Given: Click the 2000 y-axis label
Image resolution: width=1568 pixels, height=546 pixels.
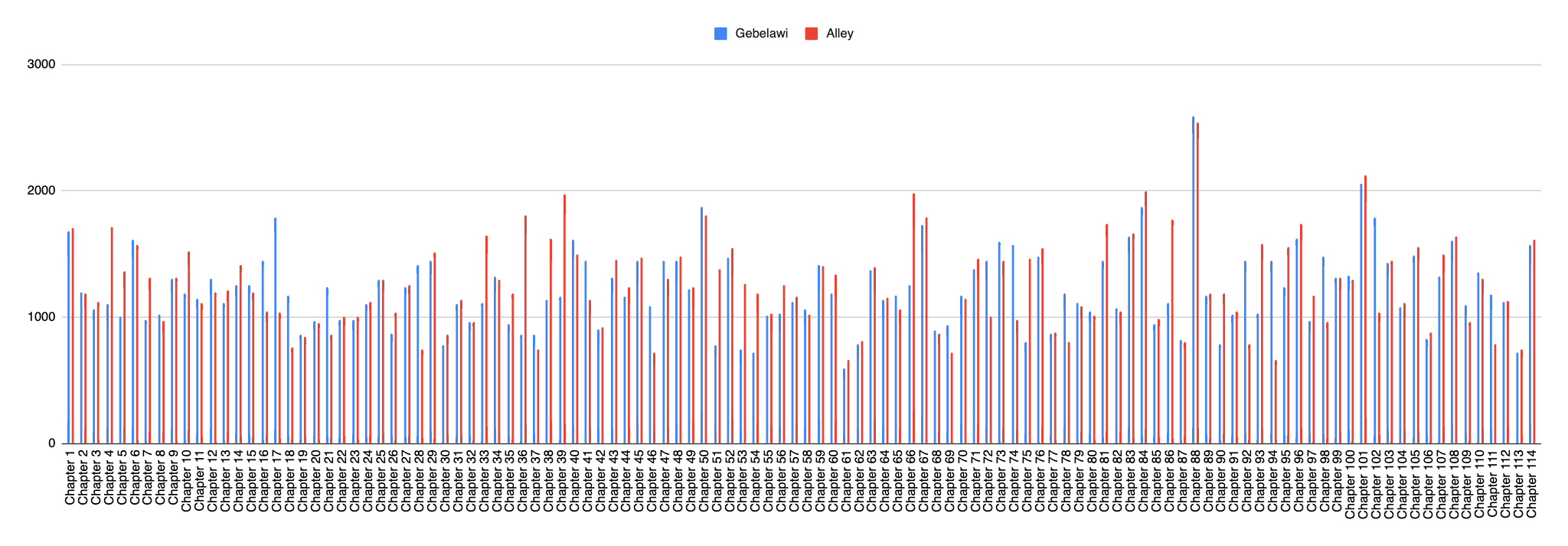Looking at the screenshot, I should click(x=41, y=191).
